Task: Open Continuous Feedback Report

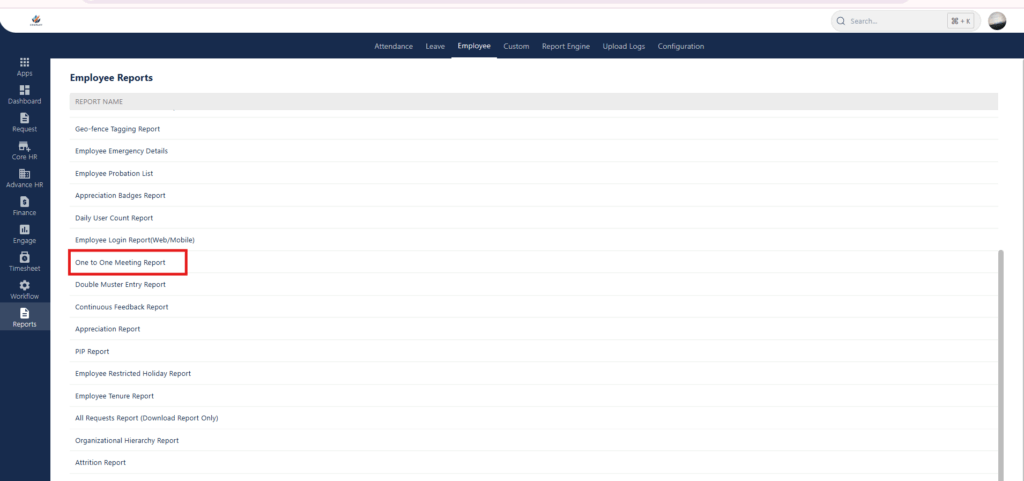Action: [x=534, y=307]
